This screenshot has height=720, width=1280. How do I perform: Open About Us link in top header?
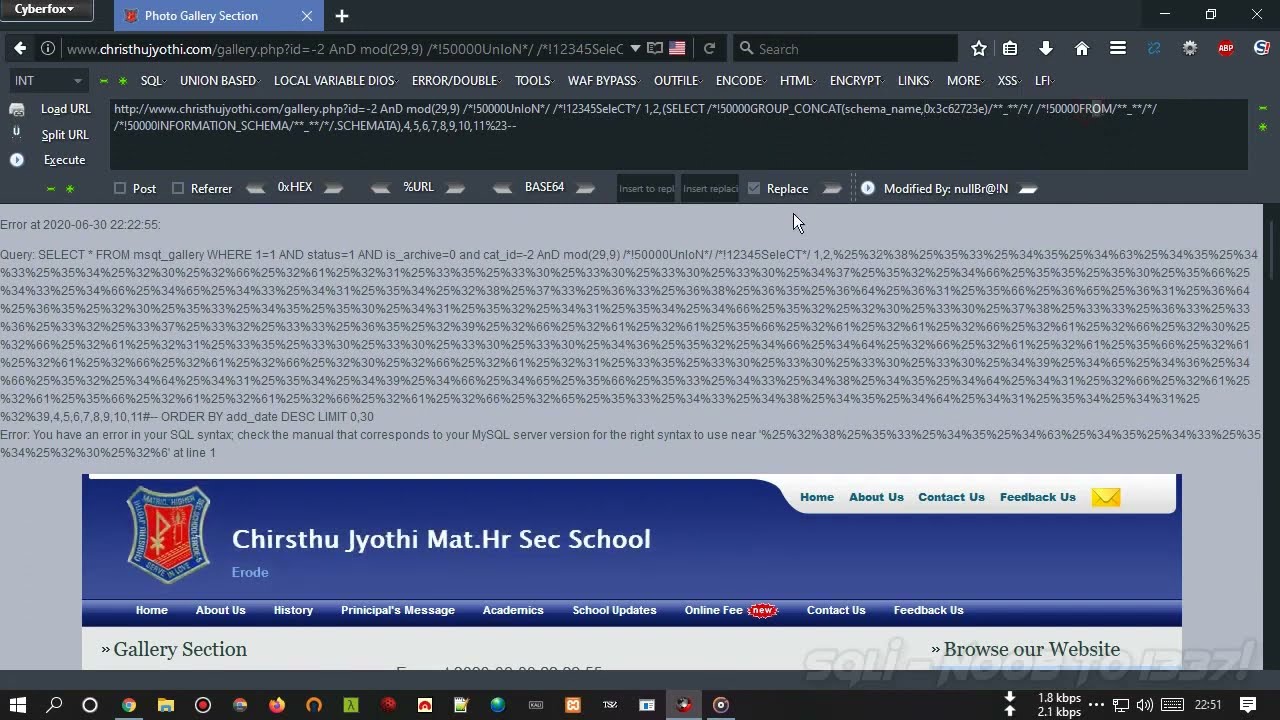pos(876,497)
